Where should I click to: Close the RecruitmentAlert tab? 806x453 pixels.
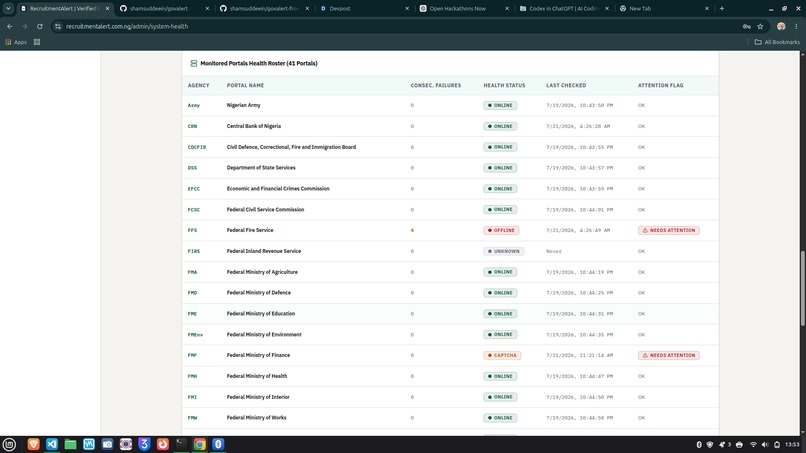coord(107,8)
